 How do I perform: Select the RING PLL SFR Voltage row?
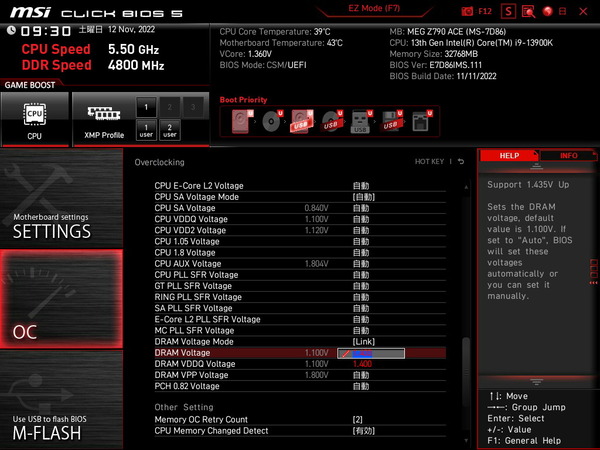click(300, 297)
